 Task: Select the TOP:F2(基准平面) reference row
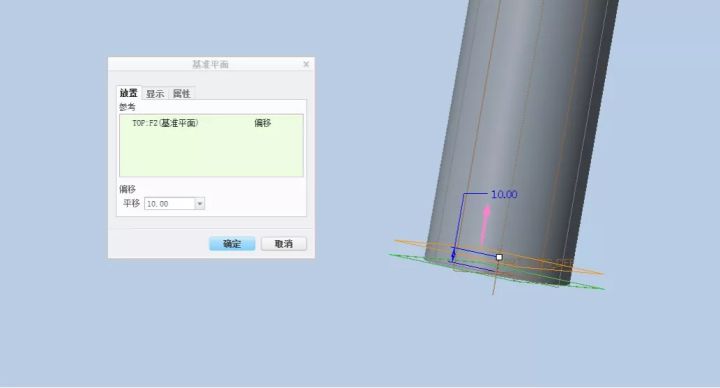click(211, 123)
